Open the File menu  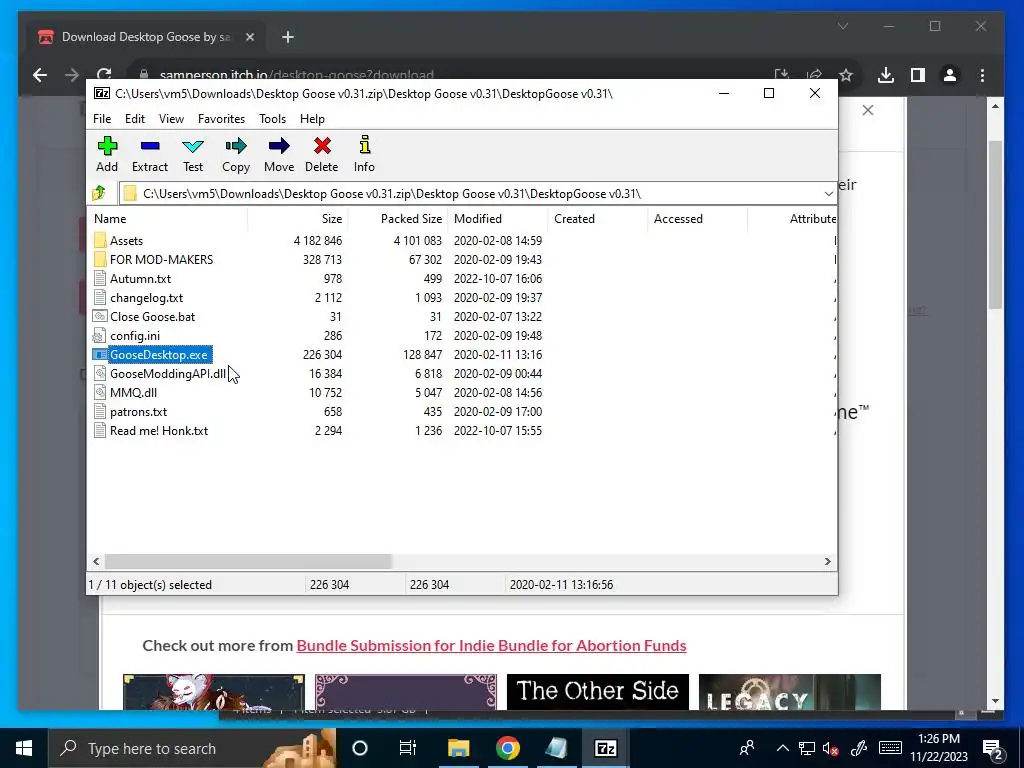click(x=102, y=119)
